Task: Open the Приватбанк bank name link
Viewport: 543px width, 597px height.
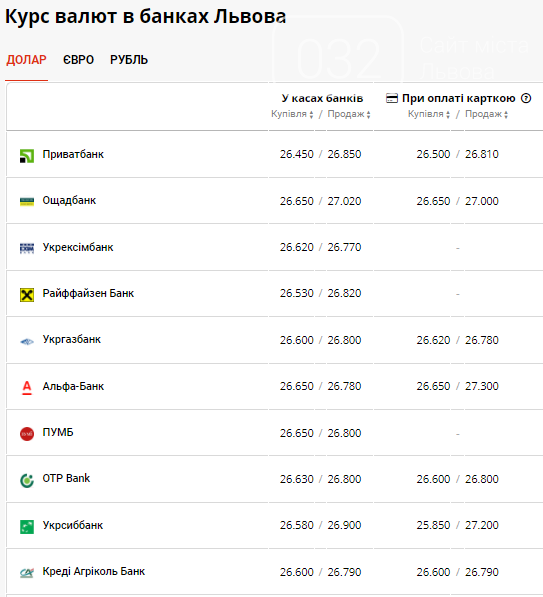Action: (73, 154)
